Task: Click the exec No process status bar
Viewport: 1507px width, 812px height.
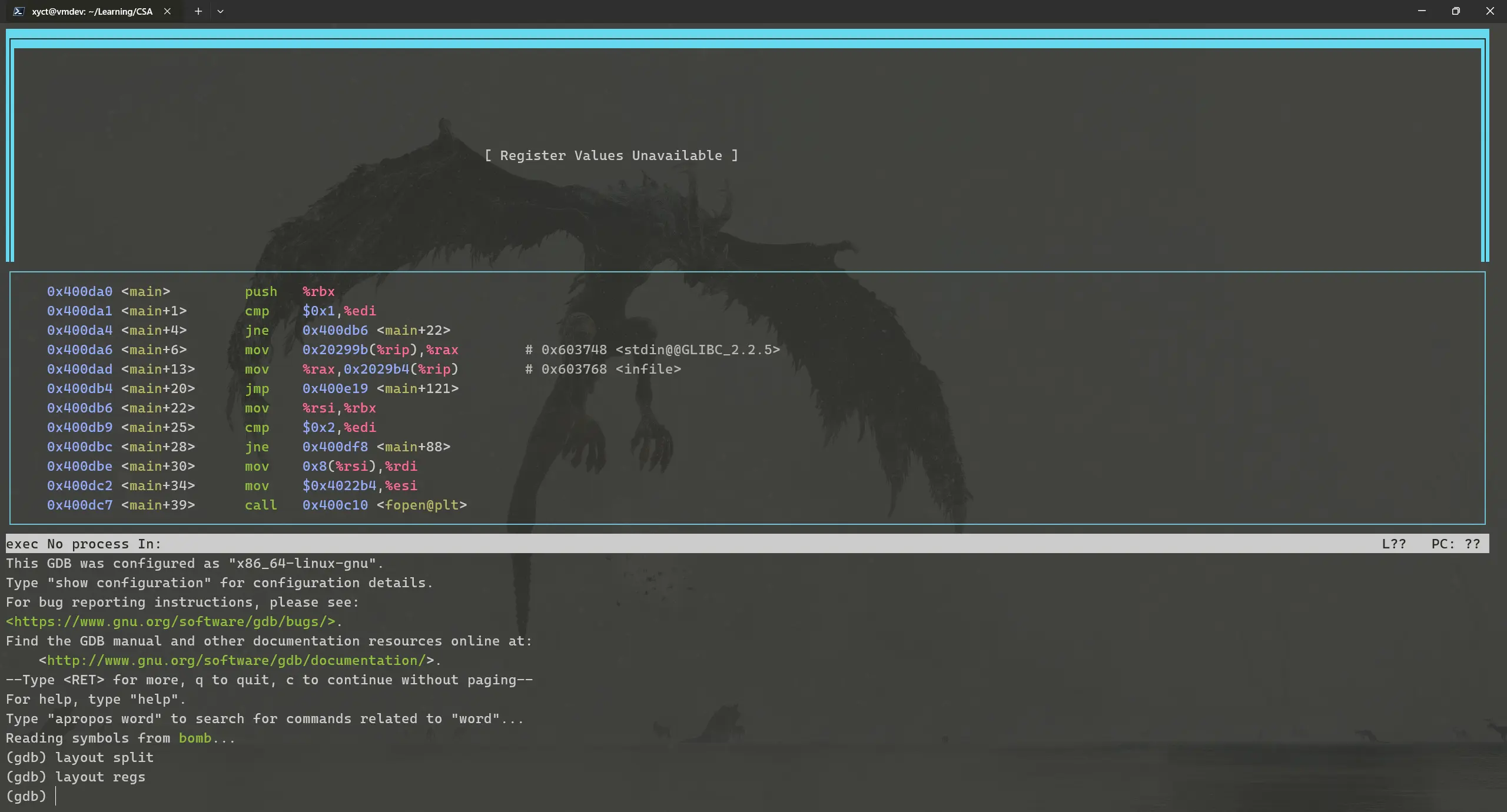Action: click(x=84, y=544)
